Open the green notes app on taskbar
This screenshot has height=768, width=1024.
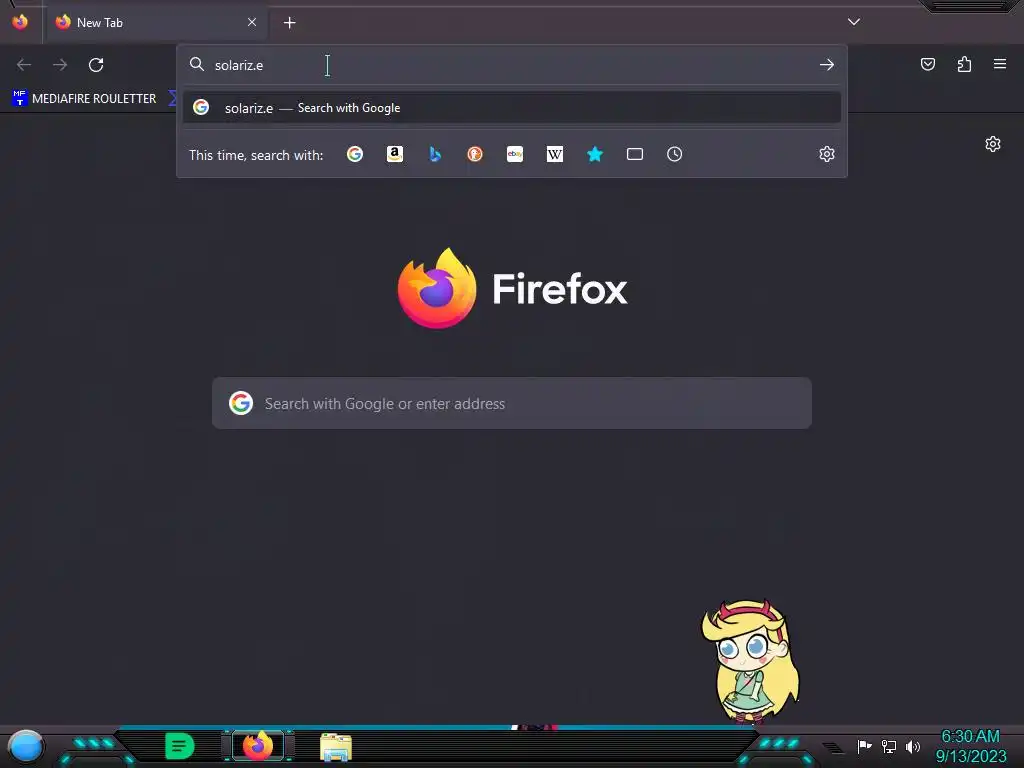180,746
